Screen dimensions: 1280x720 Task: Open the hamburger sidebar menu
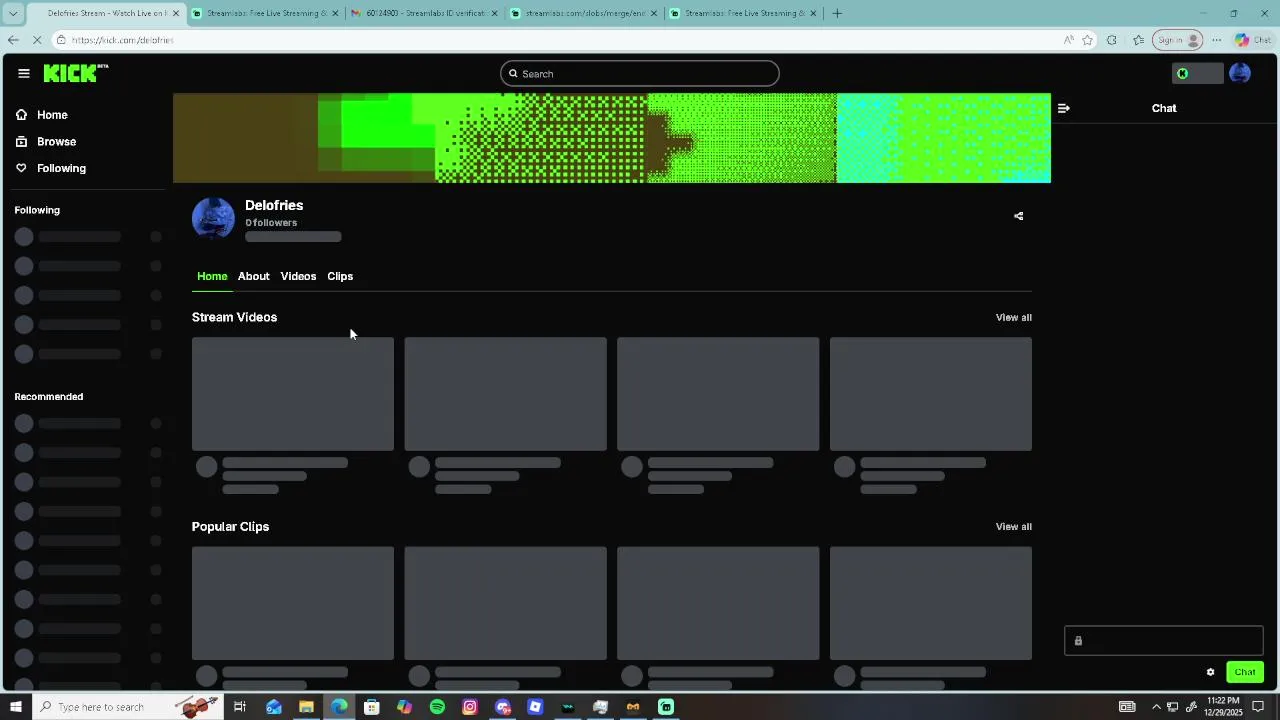tap(23, 73)
